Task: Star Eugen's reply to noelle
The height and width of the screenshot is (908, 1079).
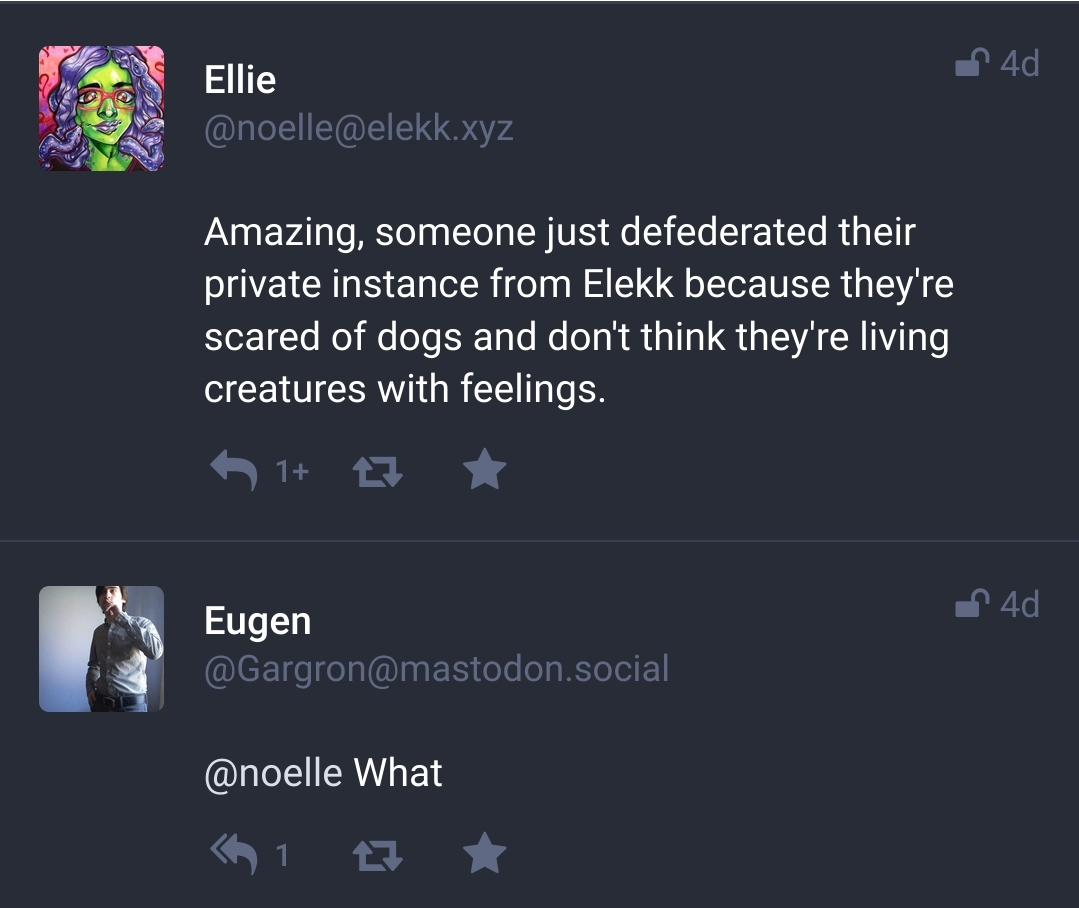Action: pos(485,854)
